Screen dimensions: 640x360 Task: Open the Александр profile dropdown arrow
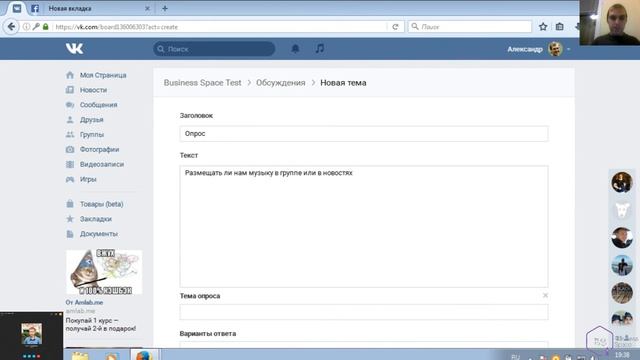(568, 49)
